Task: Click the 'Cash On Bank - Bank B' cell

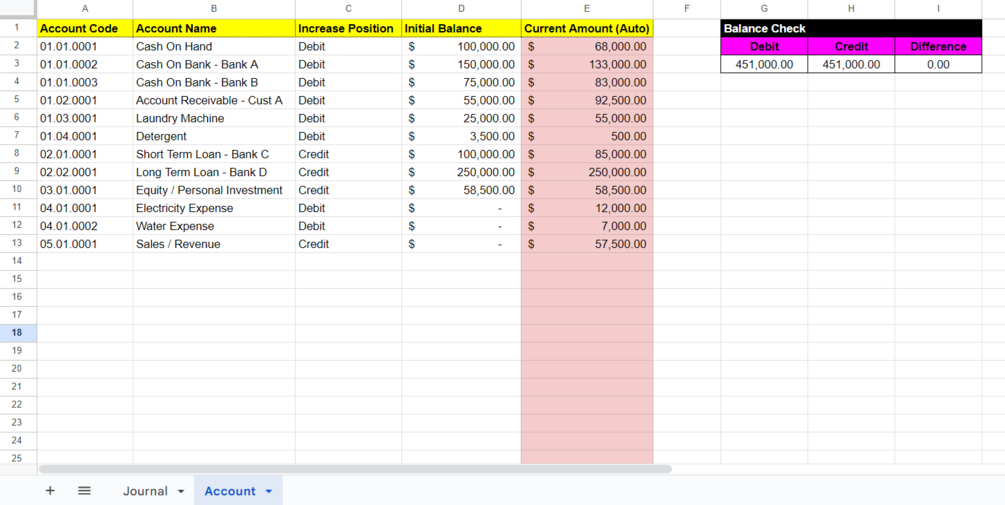Action: 214,83
